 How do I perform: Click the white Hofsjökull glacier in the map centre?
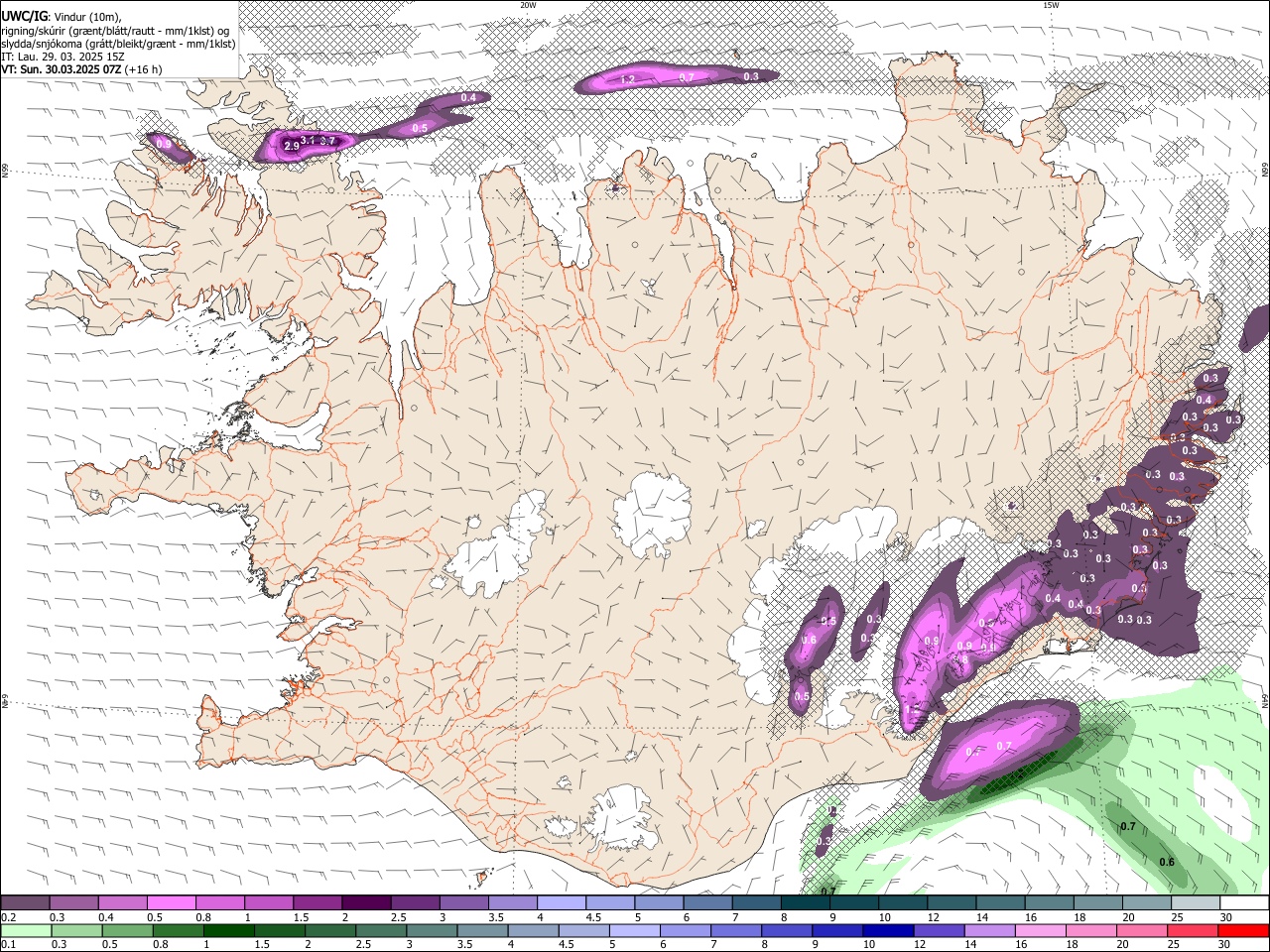point(652,514)
